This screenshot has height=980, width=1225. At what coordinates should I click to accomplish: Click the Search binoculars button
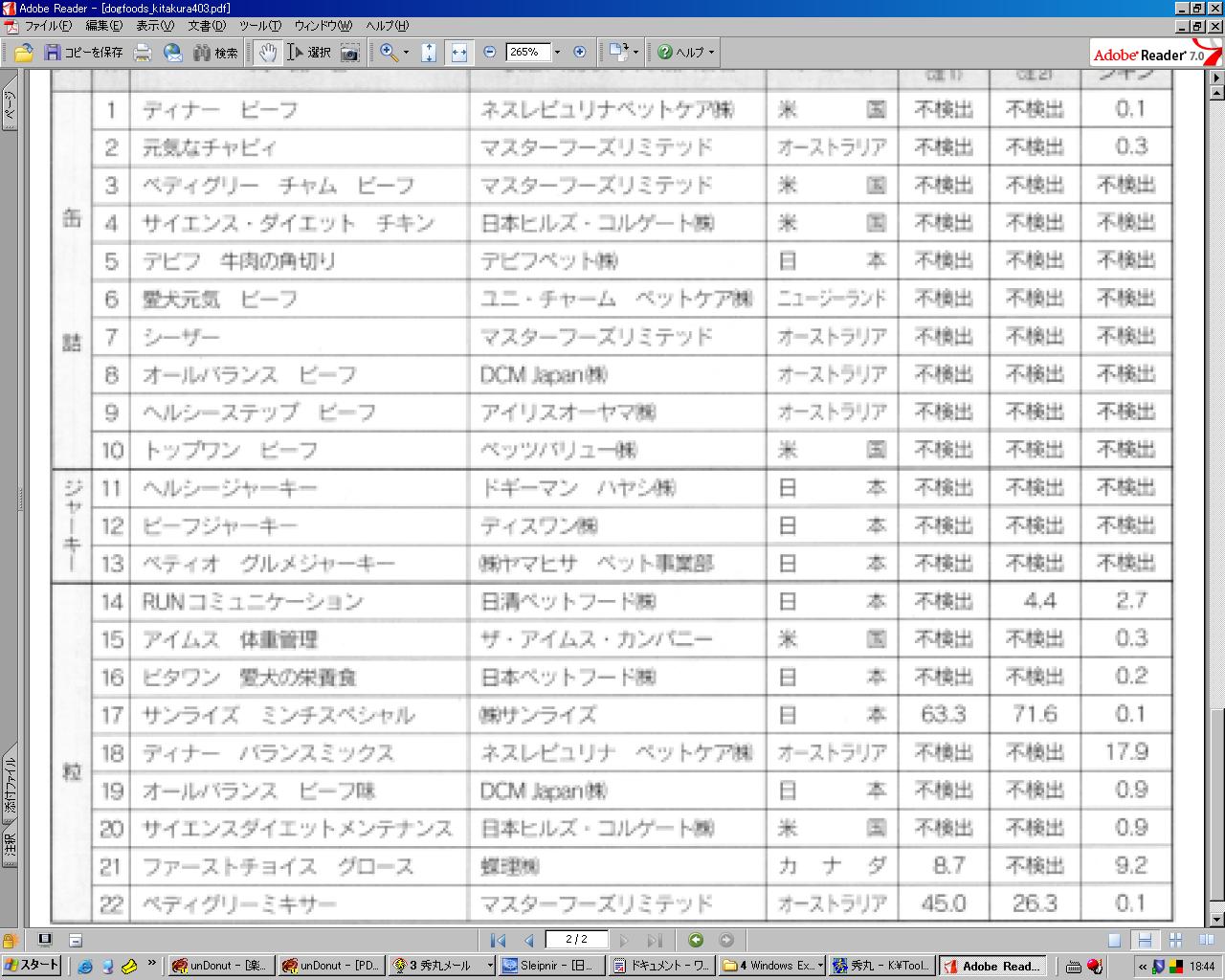click(x=215, y=53)
